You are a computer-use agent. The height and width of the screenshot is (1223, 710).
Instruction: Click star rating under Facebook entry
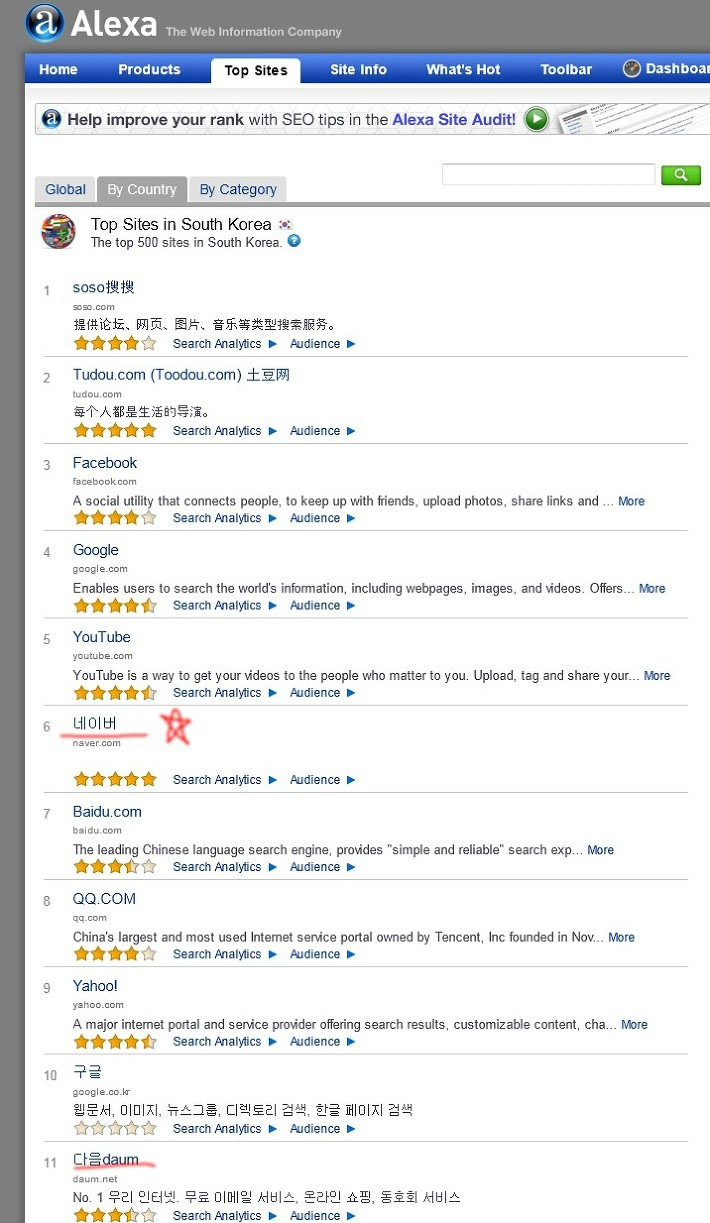pos(115,518)
